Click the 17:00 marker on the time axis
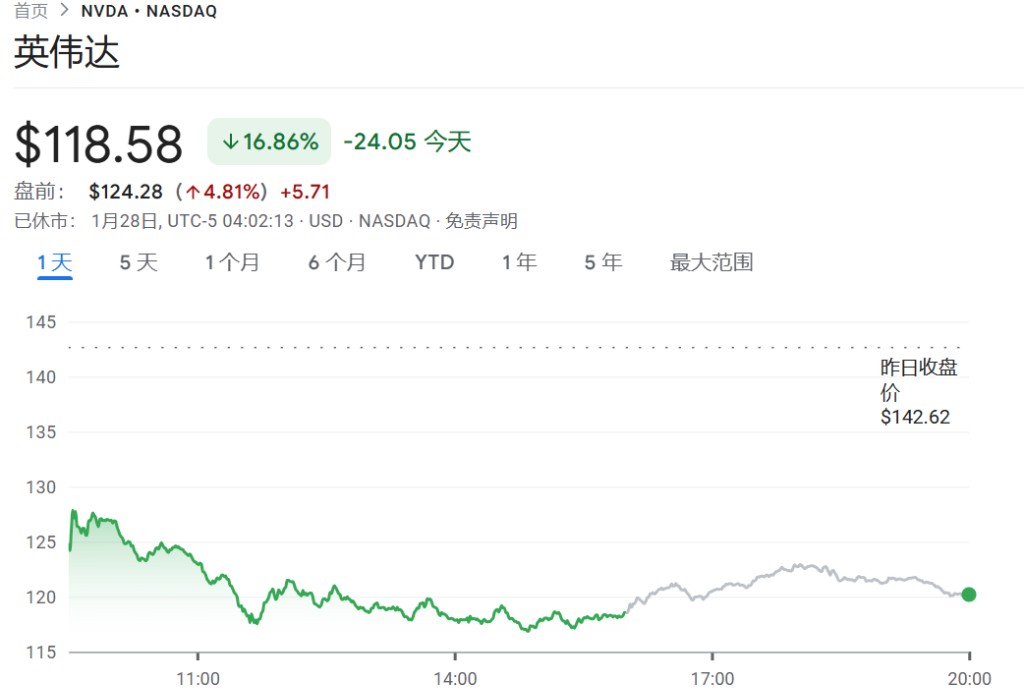This screenshot has height=695, width=1024. 712,679
